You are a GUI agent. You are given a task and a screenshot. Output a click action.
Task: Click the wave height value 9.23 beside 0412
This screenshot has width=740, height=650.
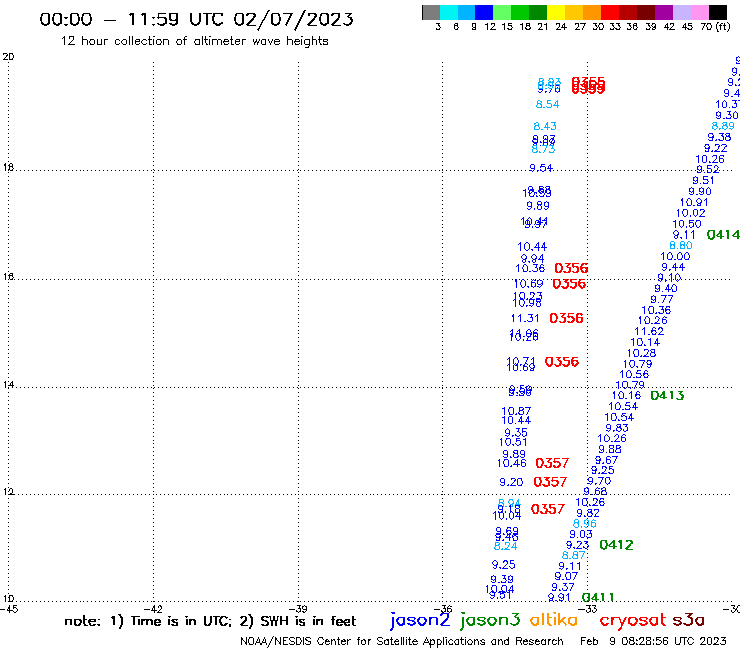(x=578, y=545)
